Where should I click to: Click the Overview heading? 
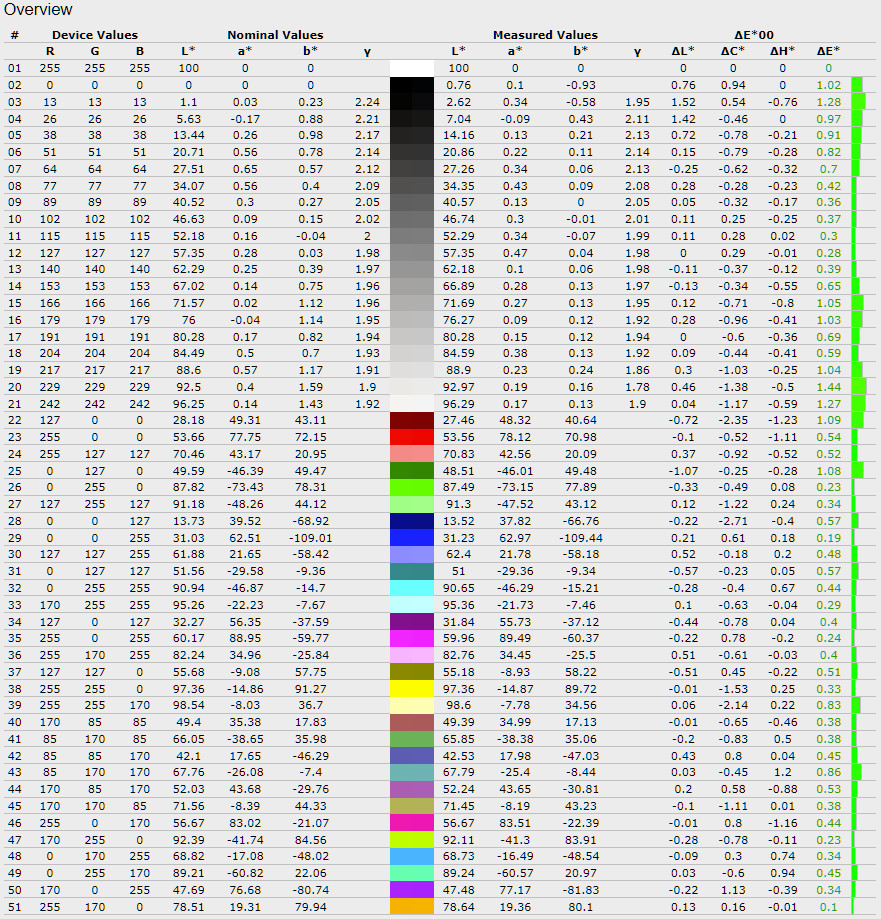coord(38,10)
